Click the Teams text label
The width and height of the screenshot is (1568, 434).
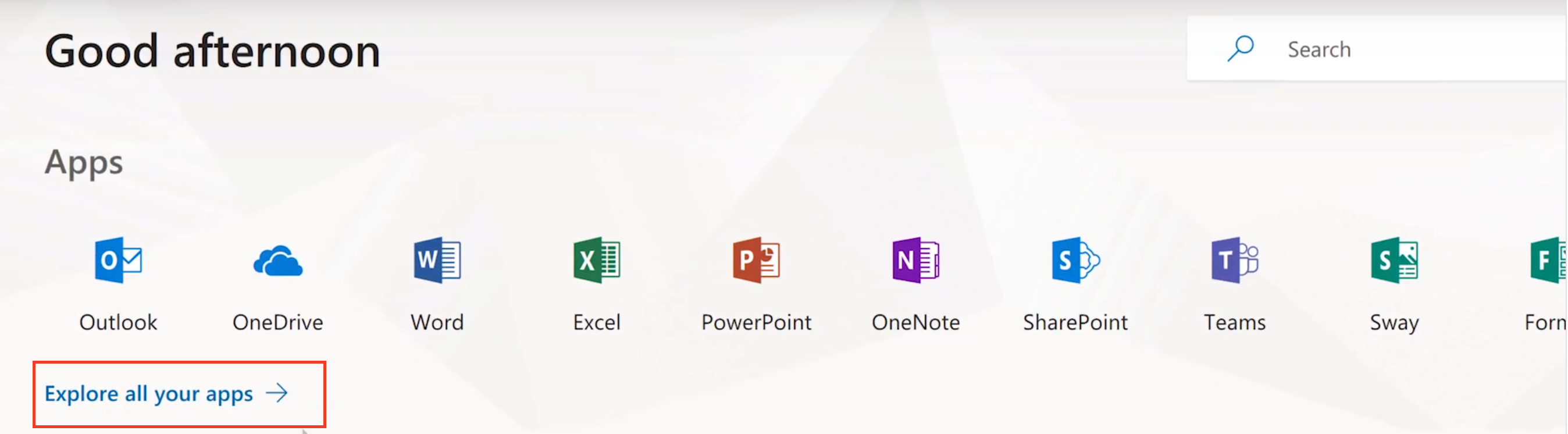coord(1234,322)
